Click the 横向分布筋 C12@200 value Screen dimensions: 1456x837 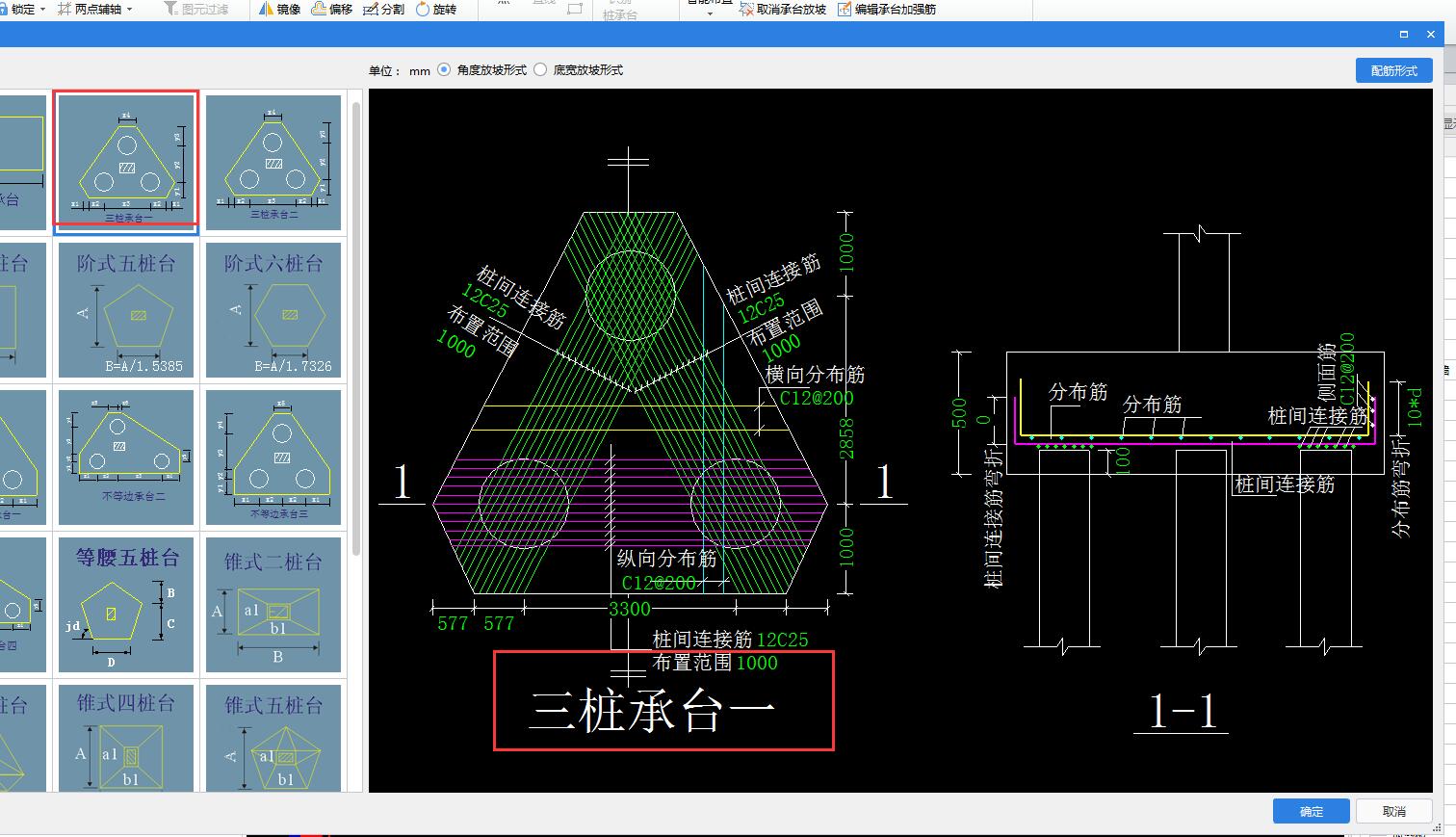click(816, 398)
